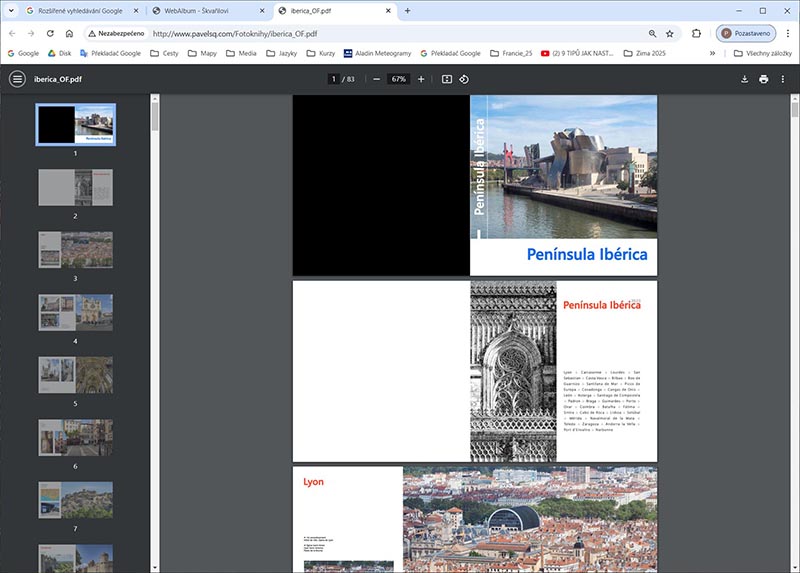This screenshot has width=800, height=573.
Task: Open the Mapy bookmarks folder
Action: (x=202, y=53)
